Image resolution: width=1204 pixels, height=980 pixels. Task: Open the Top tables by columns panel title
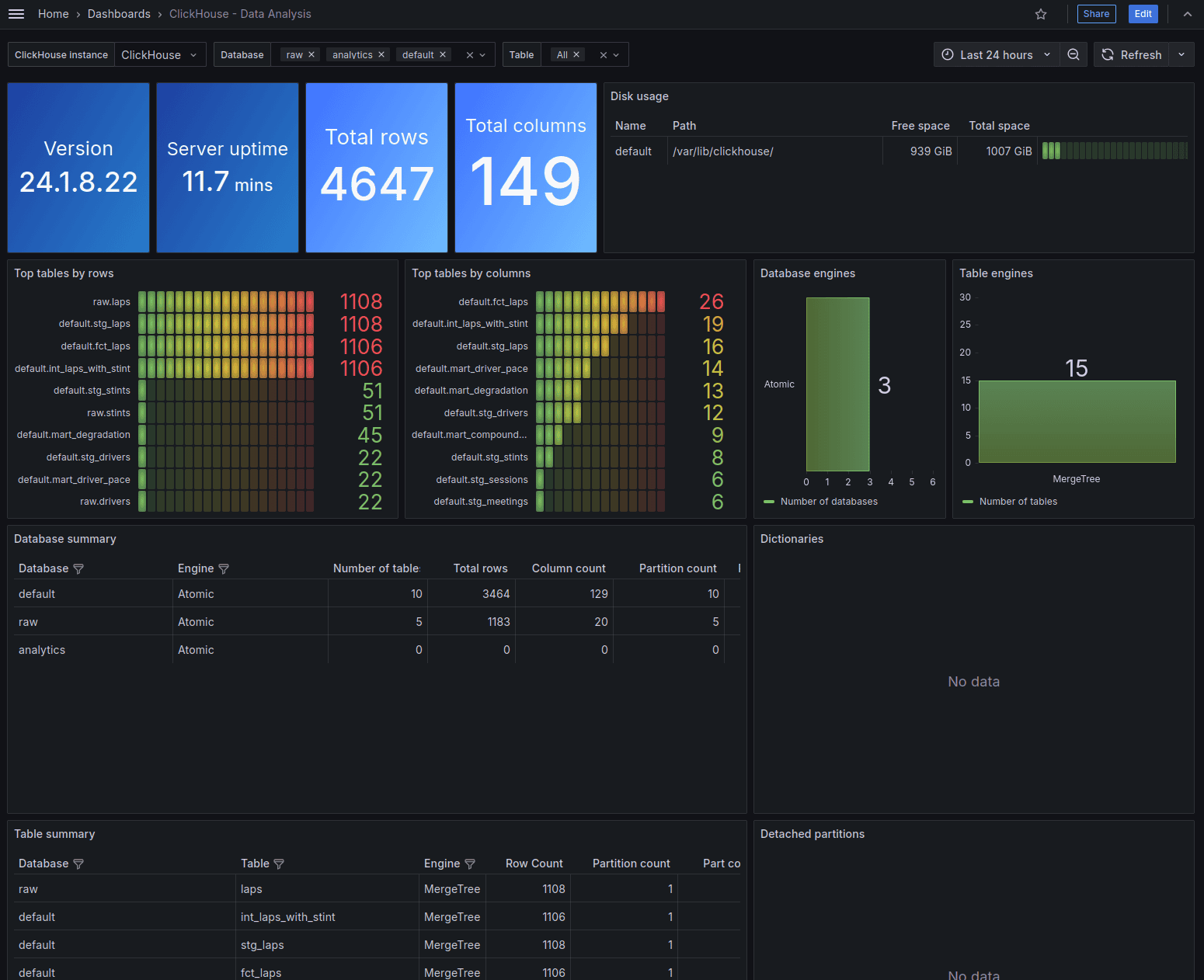(x=471, y=273)
